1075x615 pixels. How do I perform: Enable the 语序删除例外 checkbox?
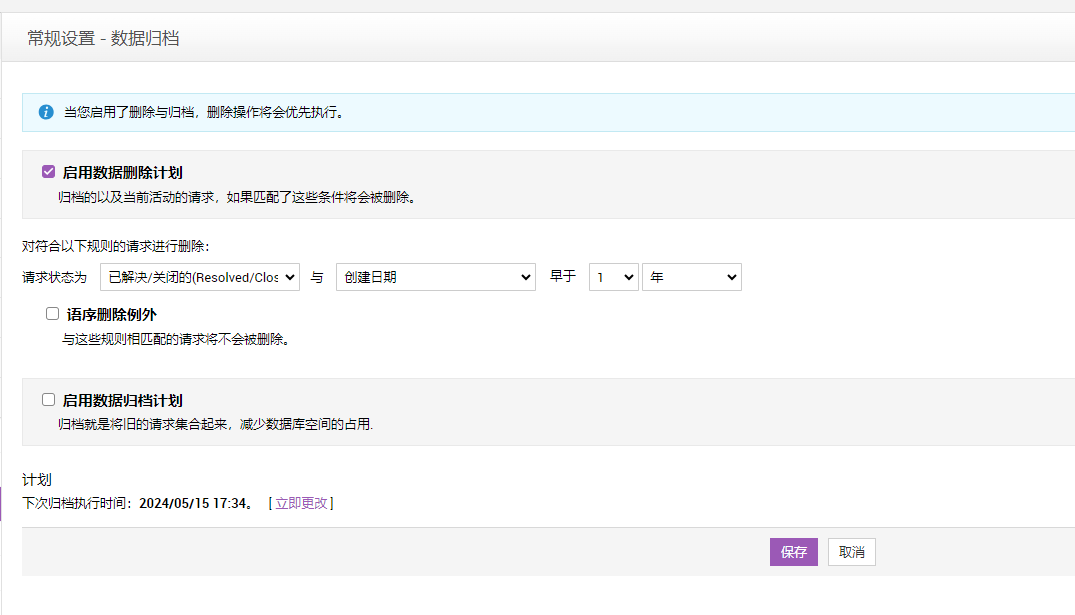(53, 314)
